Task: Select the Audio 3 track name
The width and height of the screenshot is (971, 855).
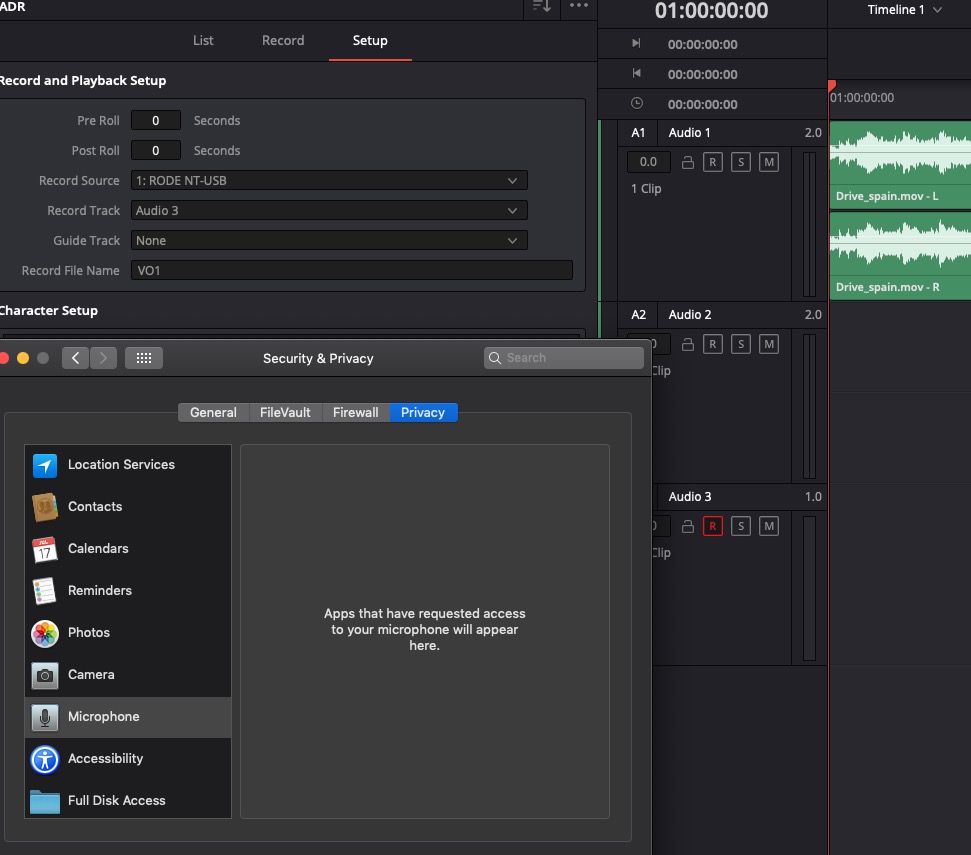Action: (x=690, y=497)
